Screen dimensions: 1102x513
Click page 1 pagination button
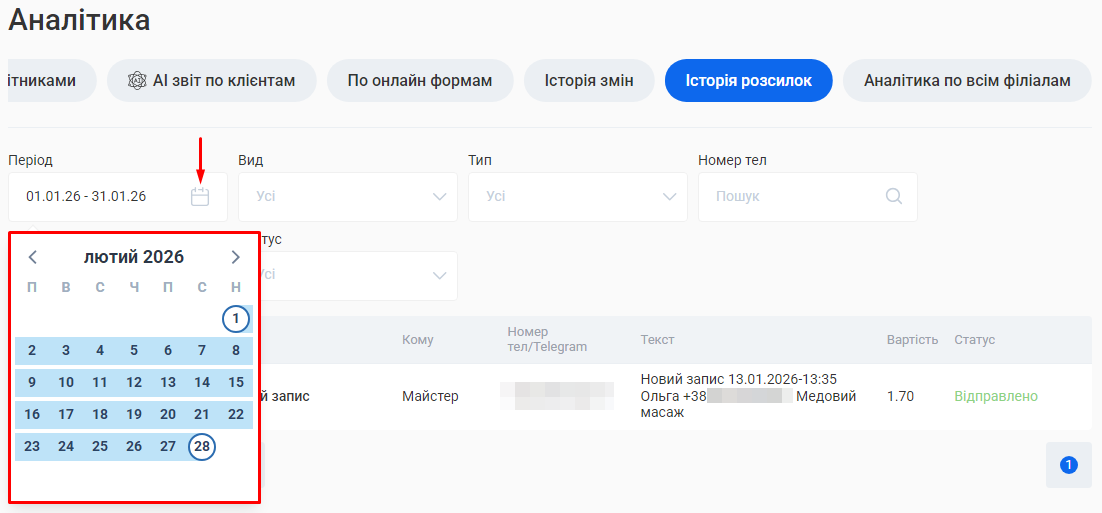click(x=1068, y=465)
